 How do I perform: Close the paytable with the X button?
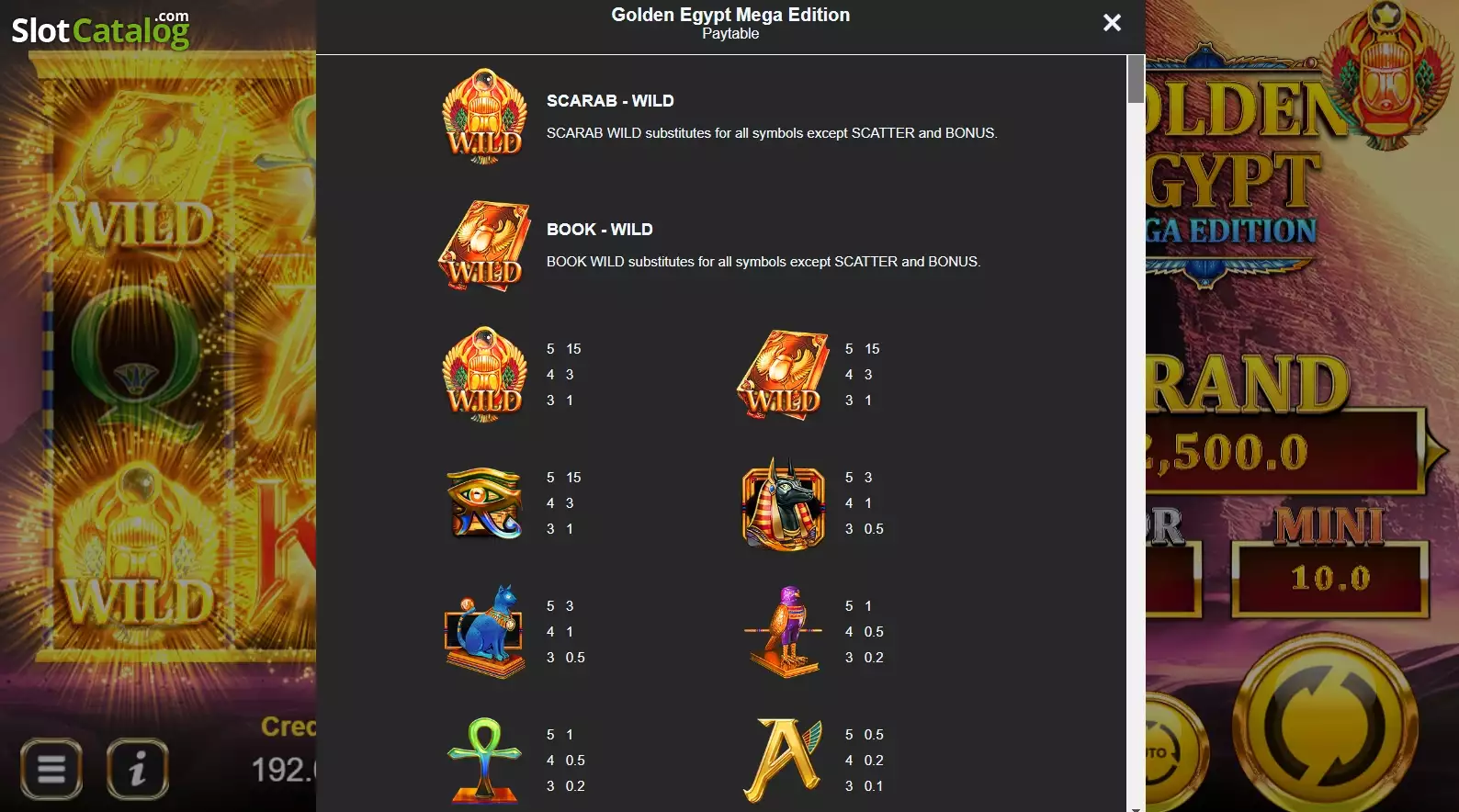(x=1112, y=22)
